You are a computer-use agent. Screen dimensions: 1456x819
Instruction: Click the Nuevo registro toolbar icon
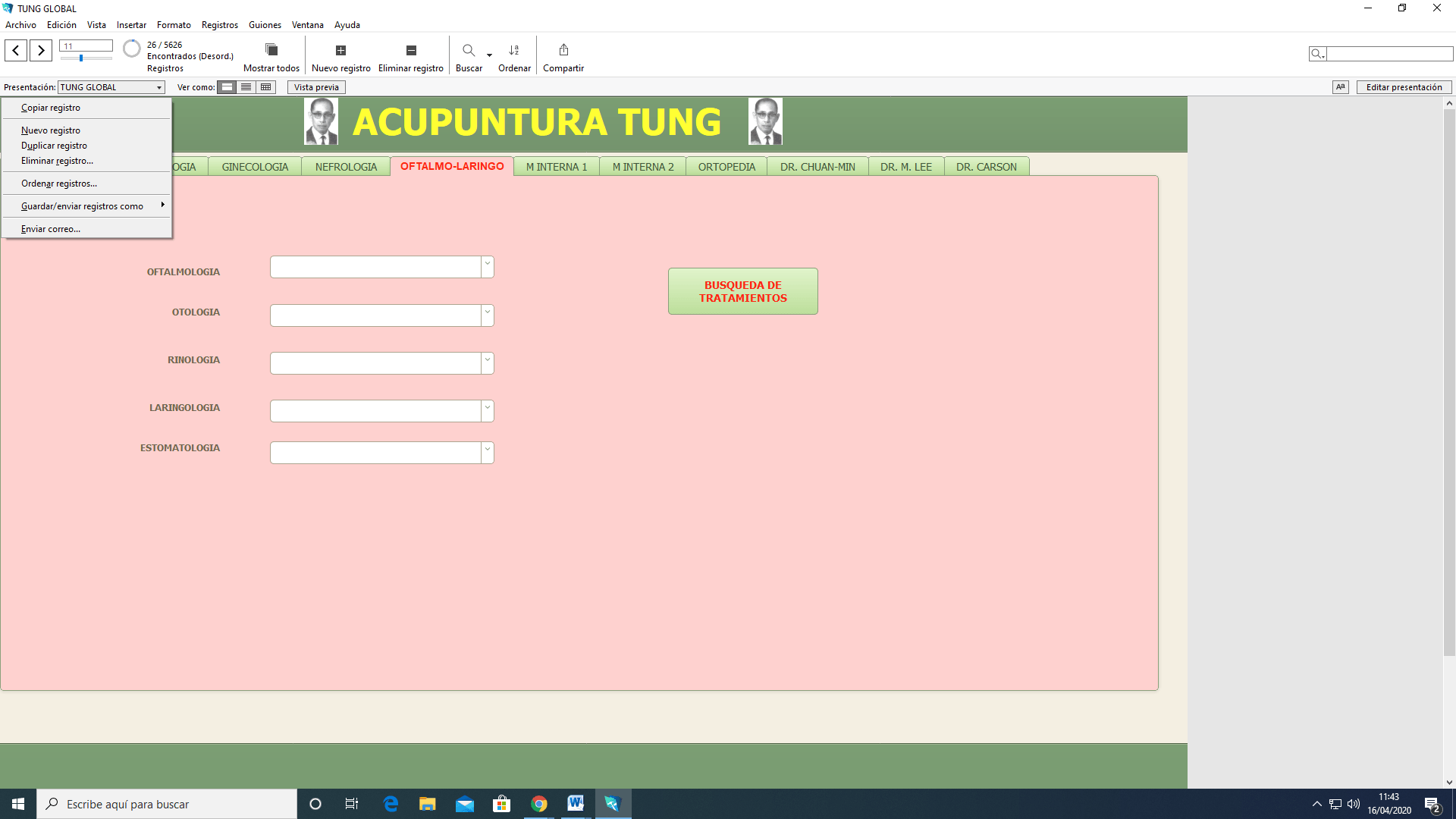[340, 50]
